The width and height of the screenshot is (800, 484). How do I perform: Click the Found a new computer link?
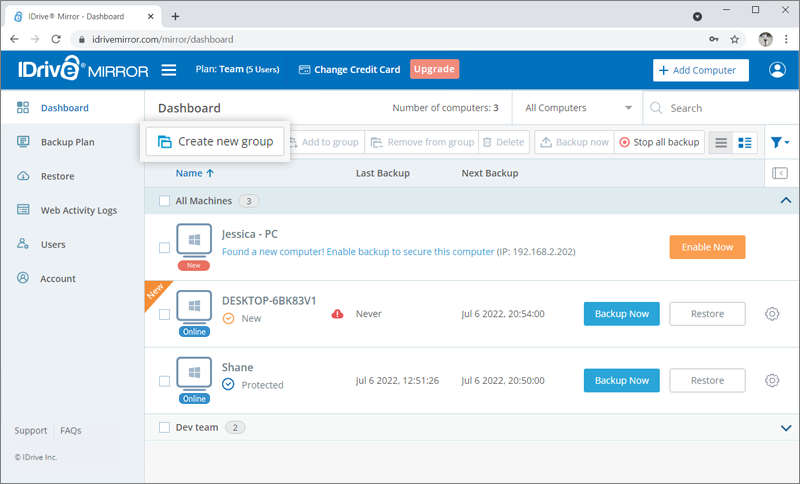(358, 251)
